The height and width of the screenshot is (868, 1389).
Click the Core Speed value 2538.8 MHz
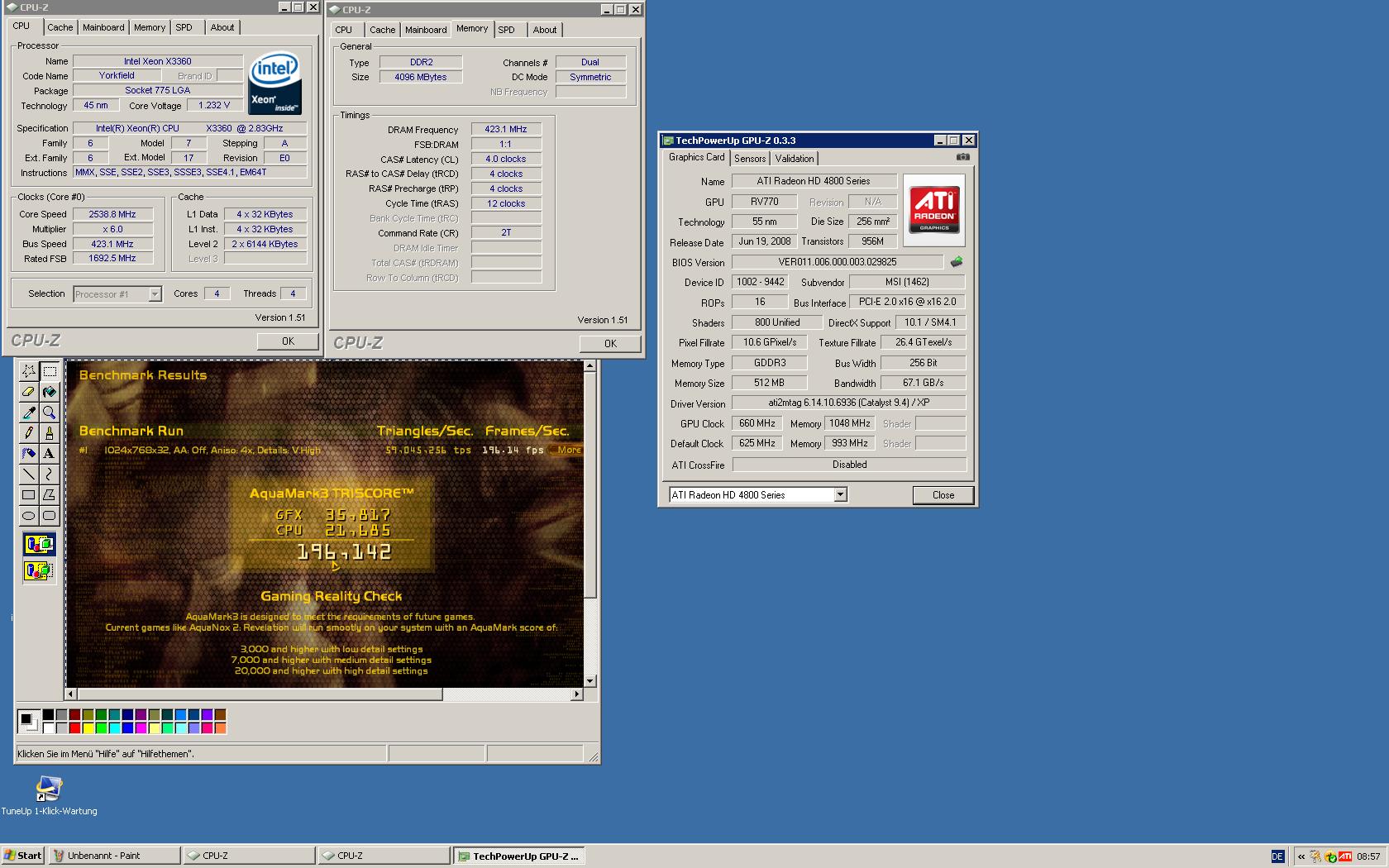[112, 214]
